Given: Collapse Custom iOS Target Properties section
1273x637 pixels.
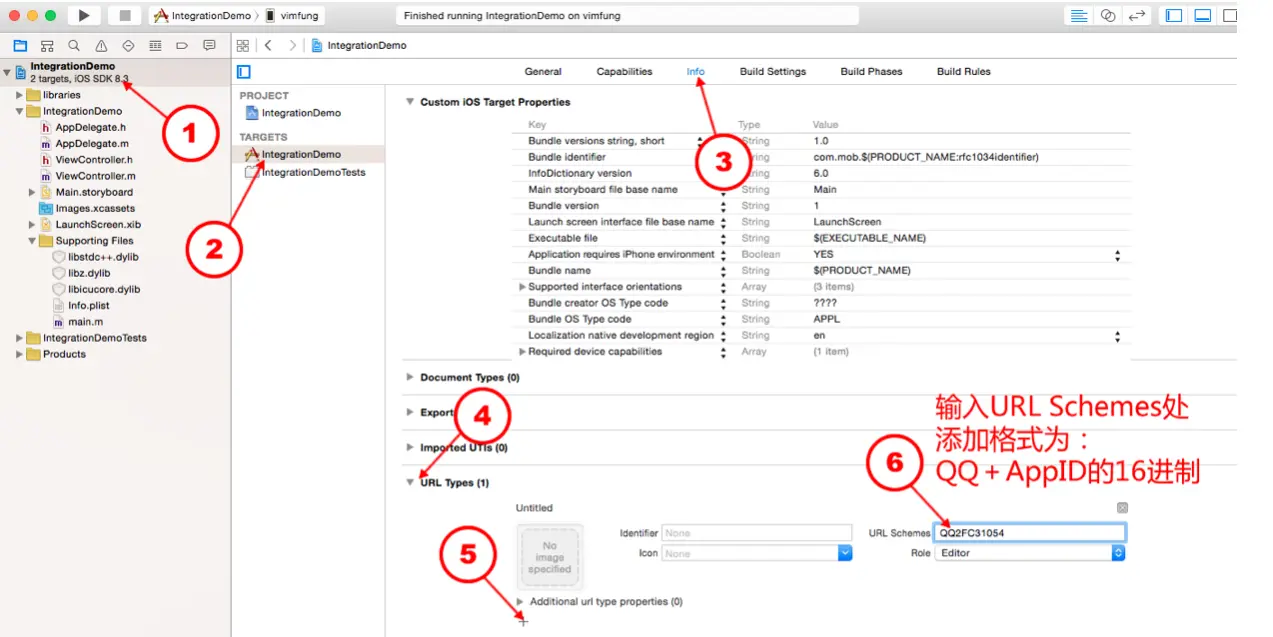Looking at the screenshot, I should pos(409,102).
